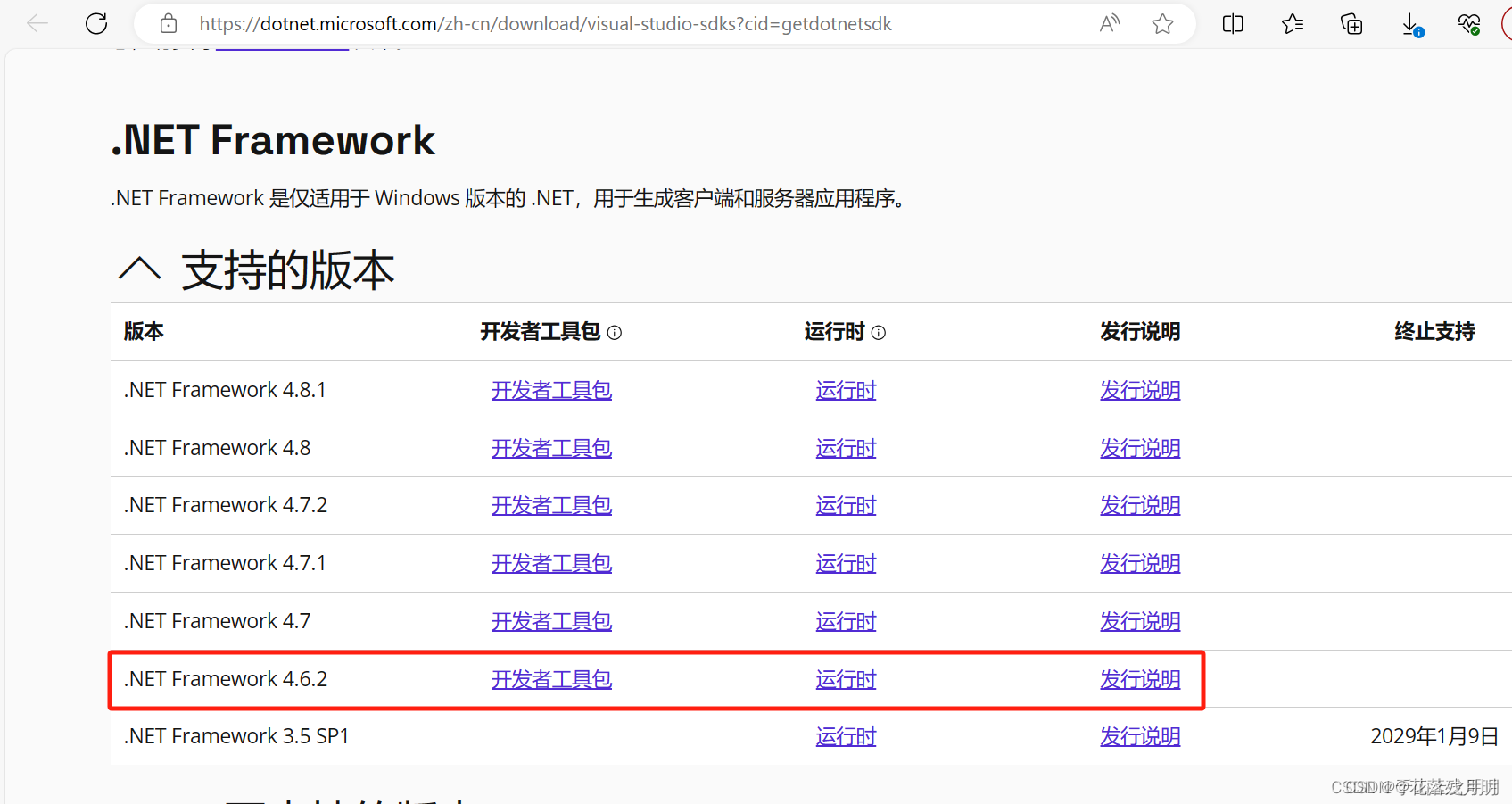Click the 支持的版本 section title
Image resolution: width=1512 pixels, height=804 pixels.
287,270
